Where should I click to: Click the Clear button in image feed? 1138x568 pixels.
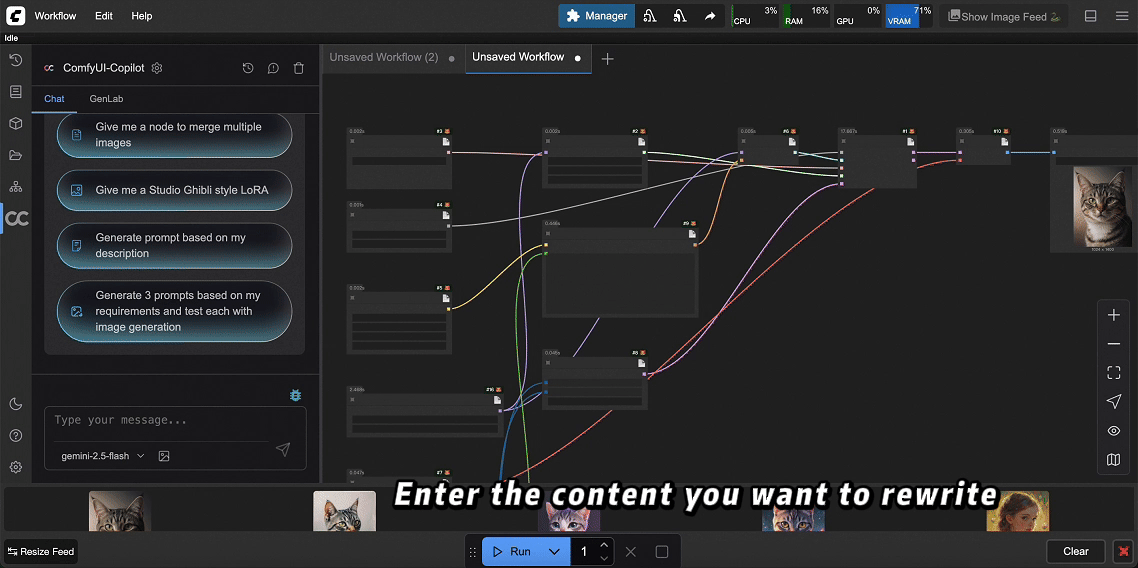tap(1075, 551)
